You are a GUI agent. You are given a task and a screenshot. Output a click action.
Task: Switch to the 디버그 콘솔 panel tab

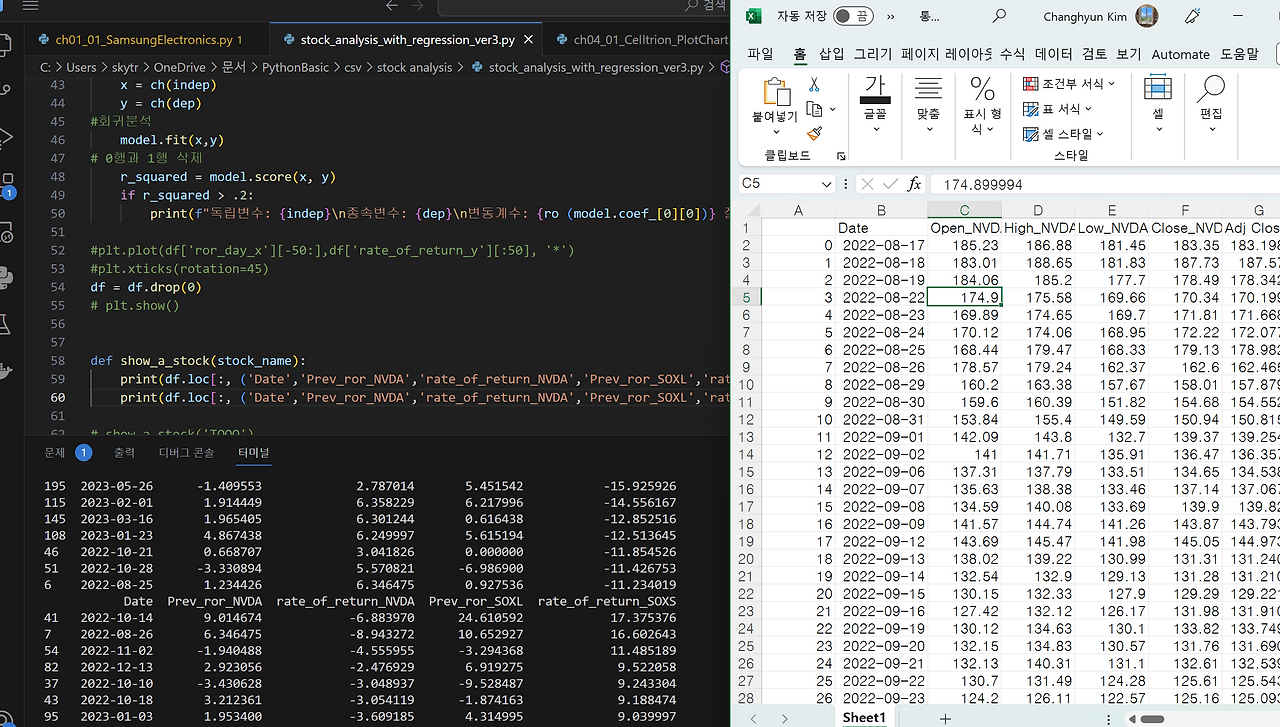(186, 453)
